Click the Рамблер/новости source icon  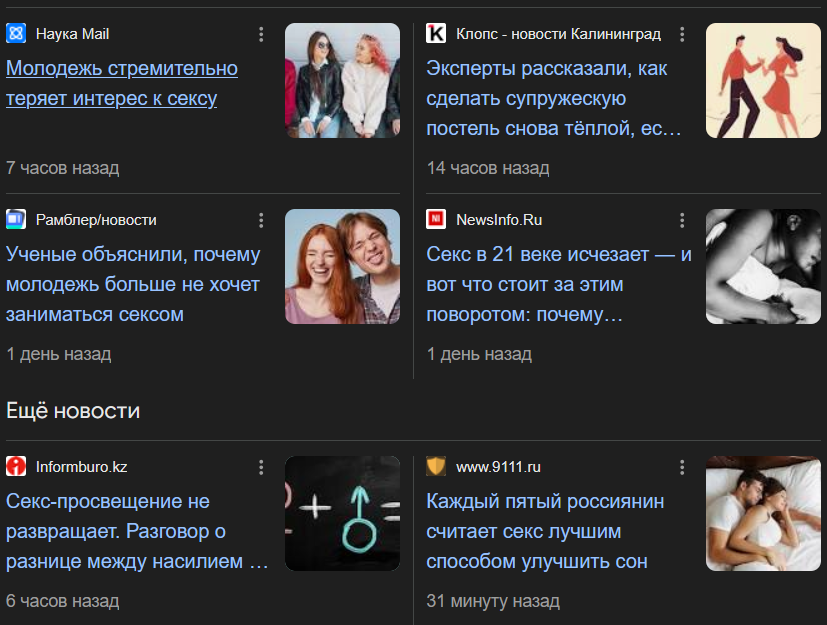click(x=16, y=219)
